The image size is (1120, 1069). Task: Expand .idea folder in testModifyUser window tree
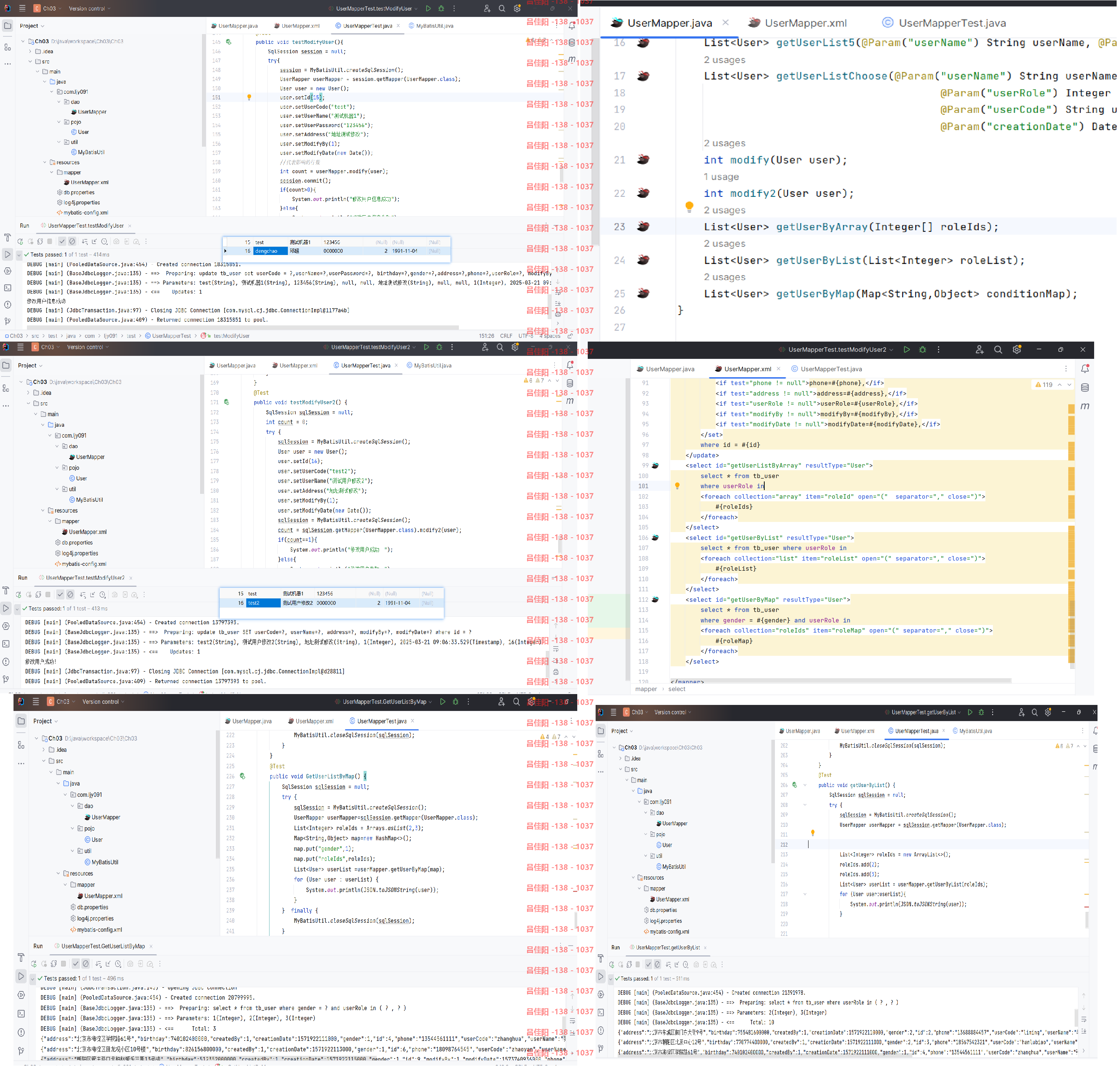tap(30, 51)
